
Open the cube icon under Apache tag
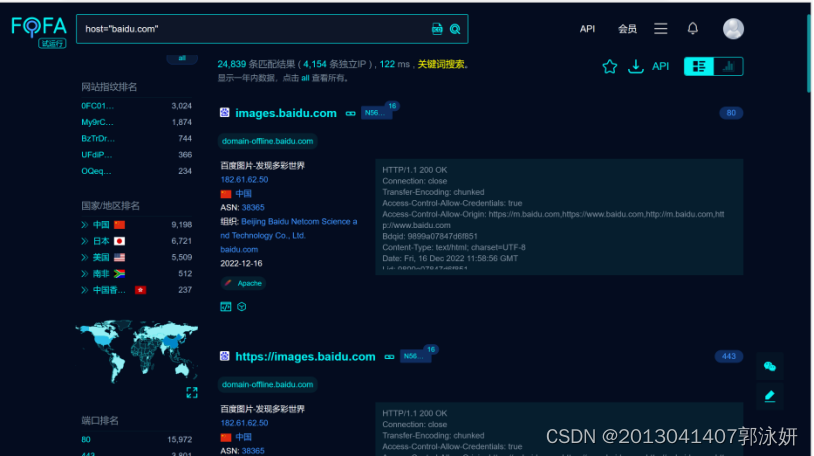[241, 307]
